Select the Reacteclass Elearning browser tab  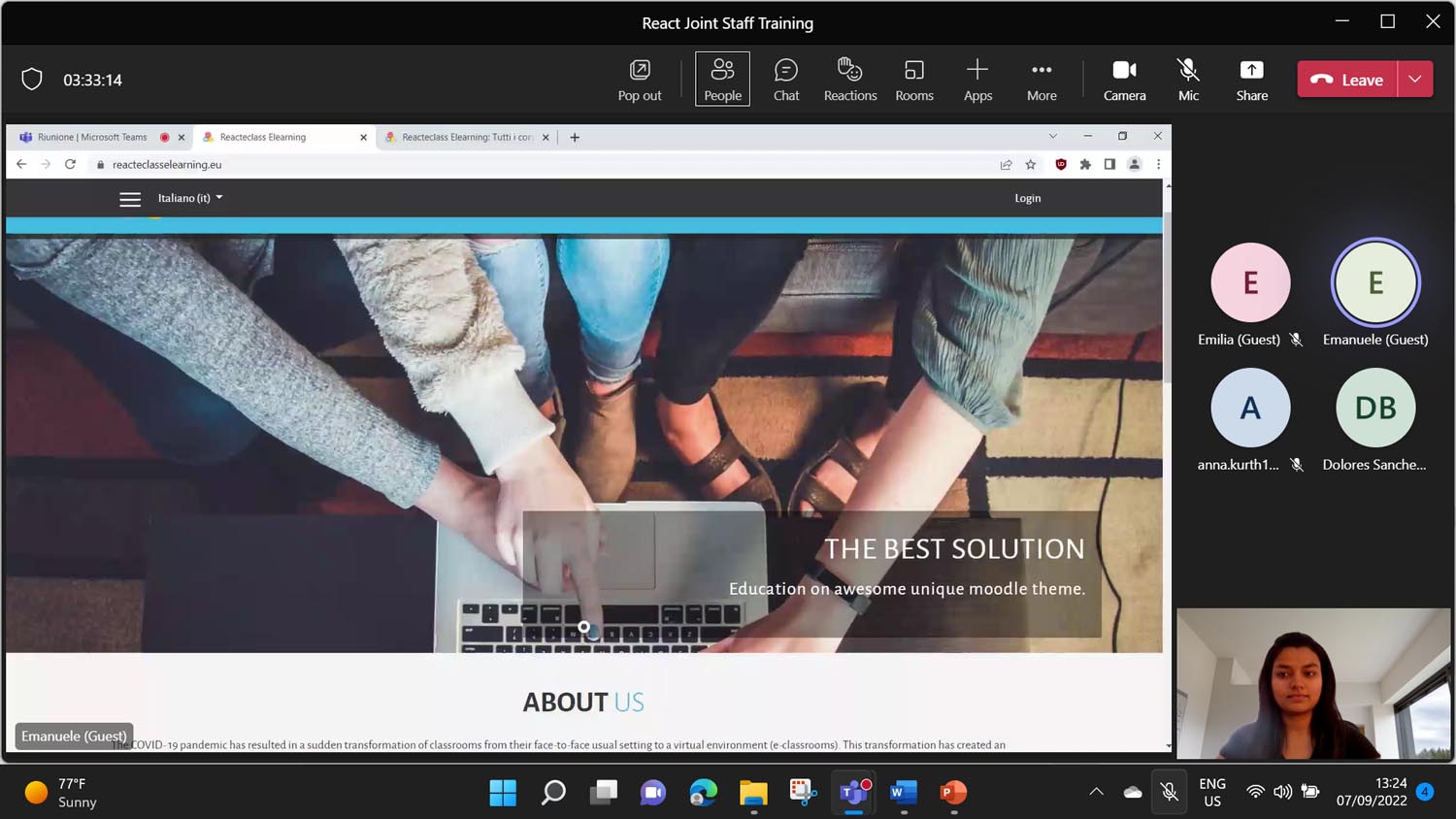pos(262,137)
